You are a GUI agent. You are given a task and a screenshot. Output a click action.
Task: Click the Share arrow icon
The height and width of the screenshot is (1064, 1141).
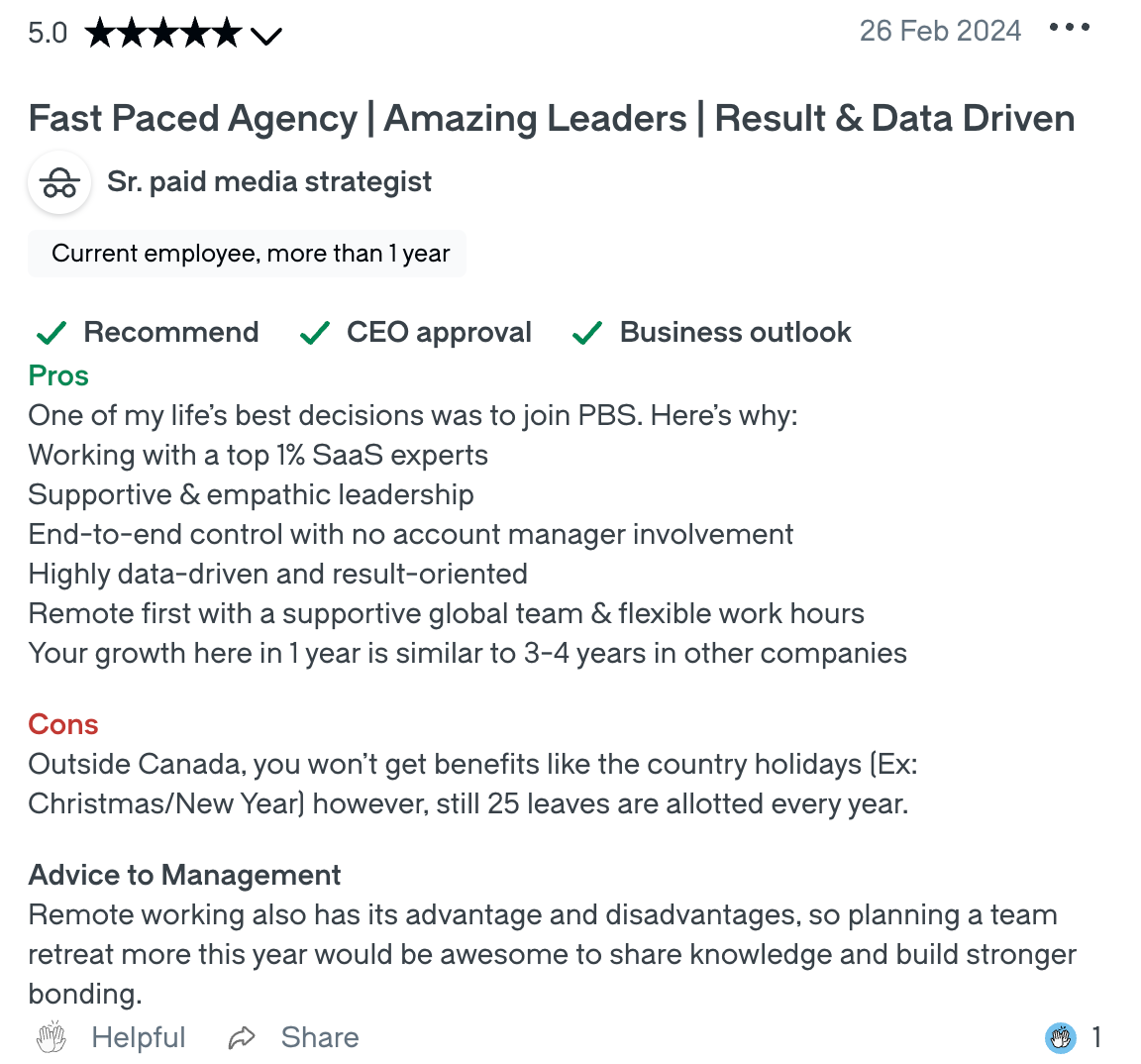pyautogui.click(x=241, y=1037)
